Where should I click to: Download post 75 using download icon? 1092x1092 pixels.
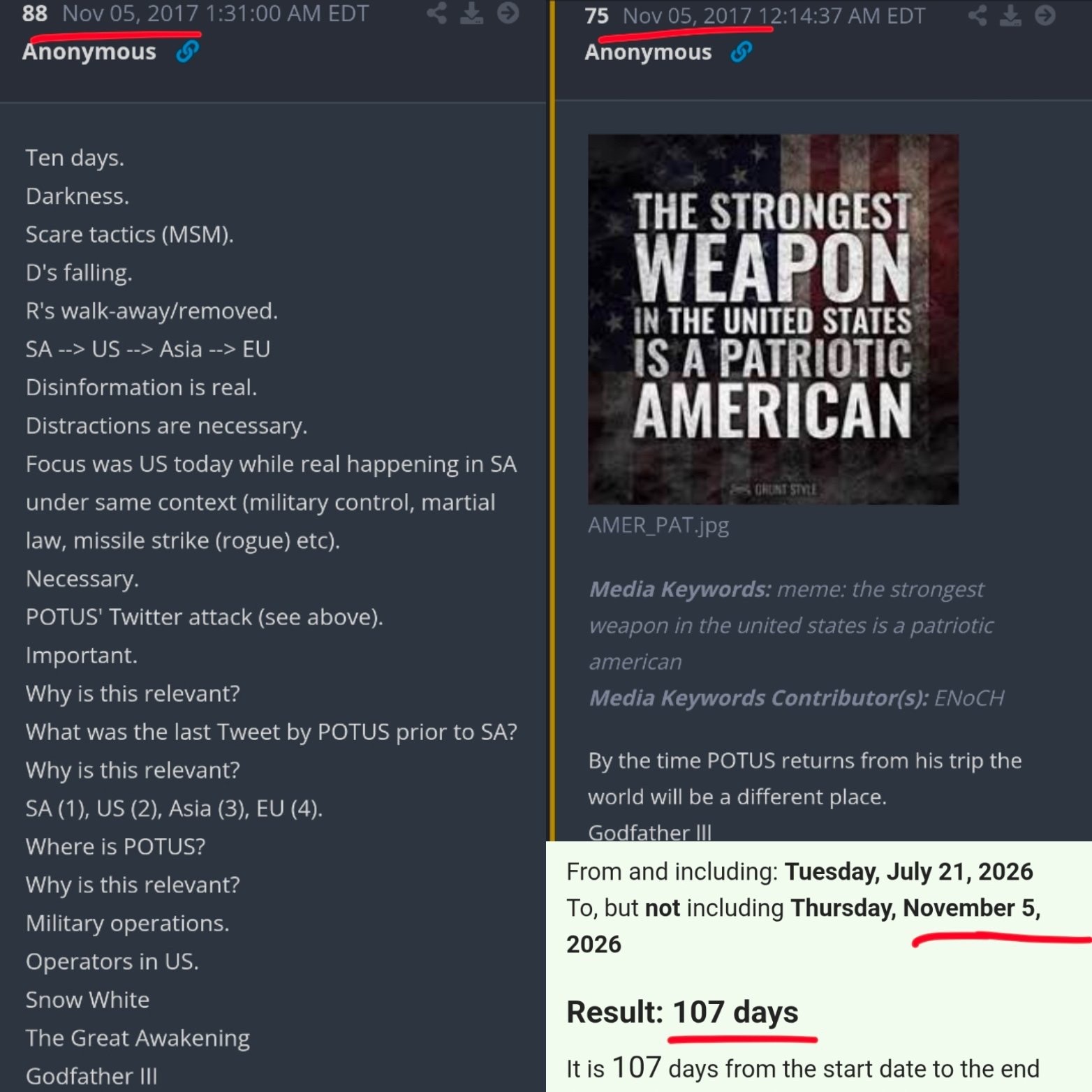pos(1010,15)
